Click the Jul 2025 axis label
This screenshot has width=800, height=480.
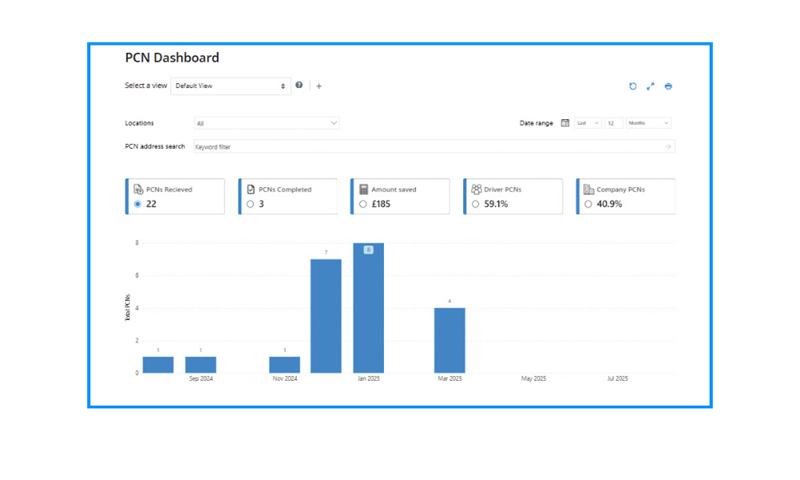617,378
